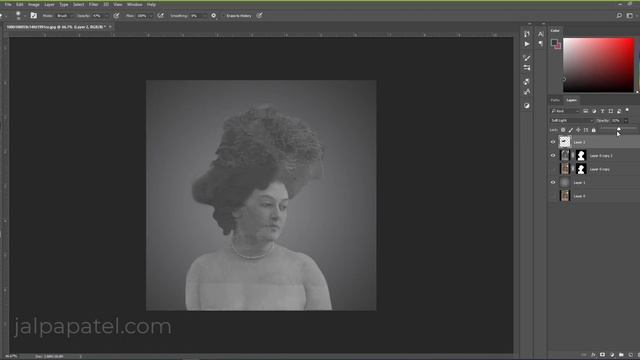
Task: Click the layer opacity slider handle
Action: point(619,129)
